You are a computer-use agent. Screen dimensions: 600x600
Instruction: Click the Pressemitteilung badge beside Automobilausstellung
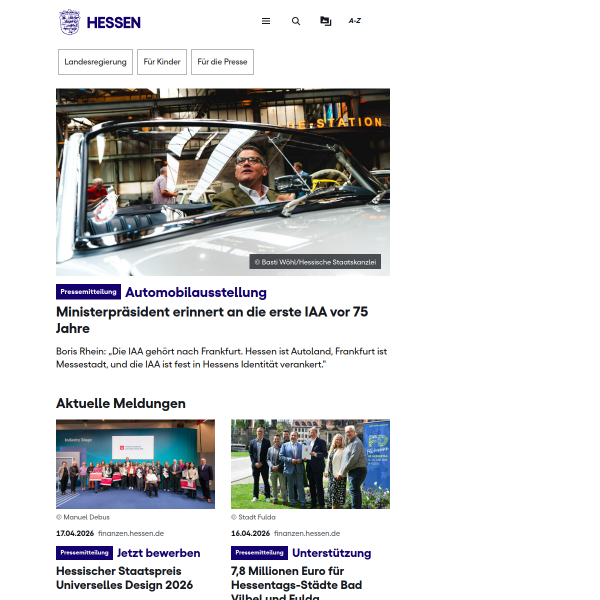tap(88, 292)
